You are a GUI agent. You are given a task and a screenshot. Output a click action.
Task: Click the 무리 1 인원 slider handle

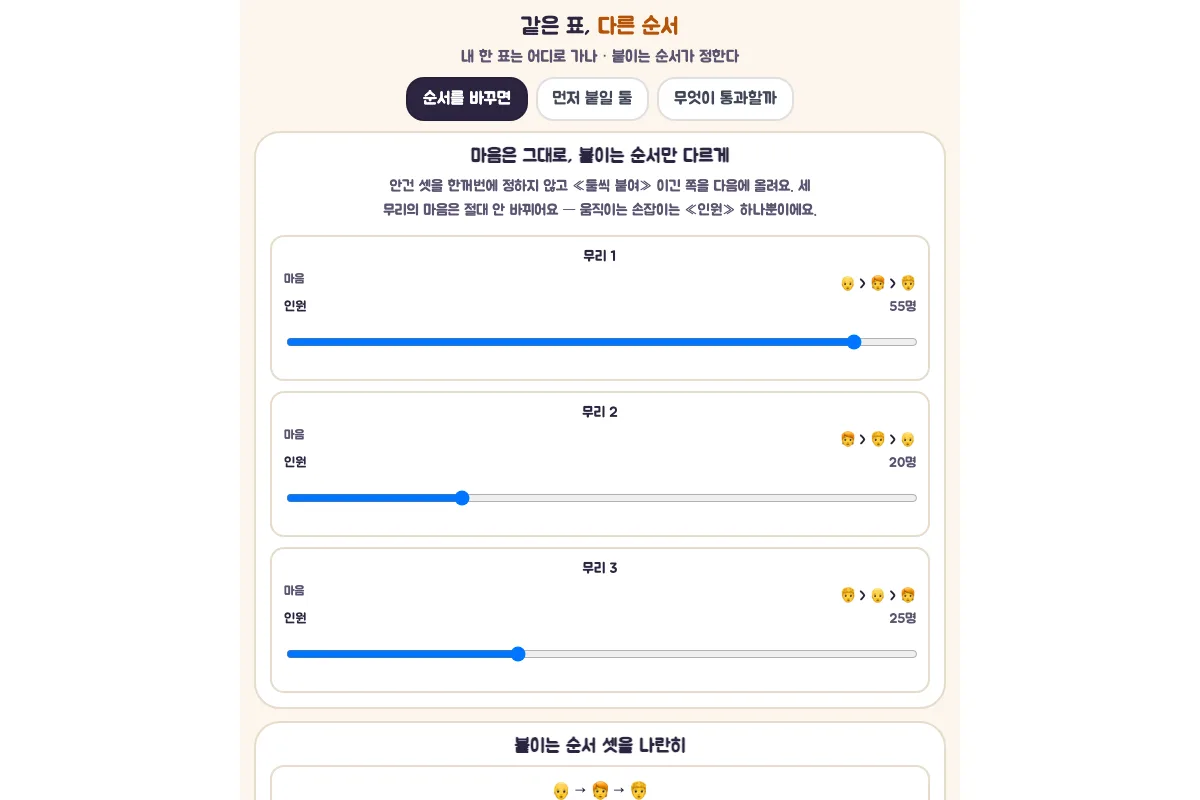(854, 342)
